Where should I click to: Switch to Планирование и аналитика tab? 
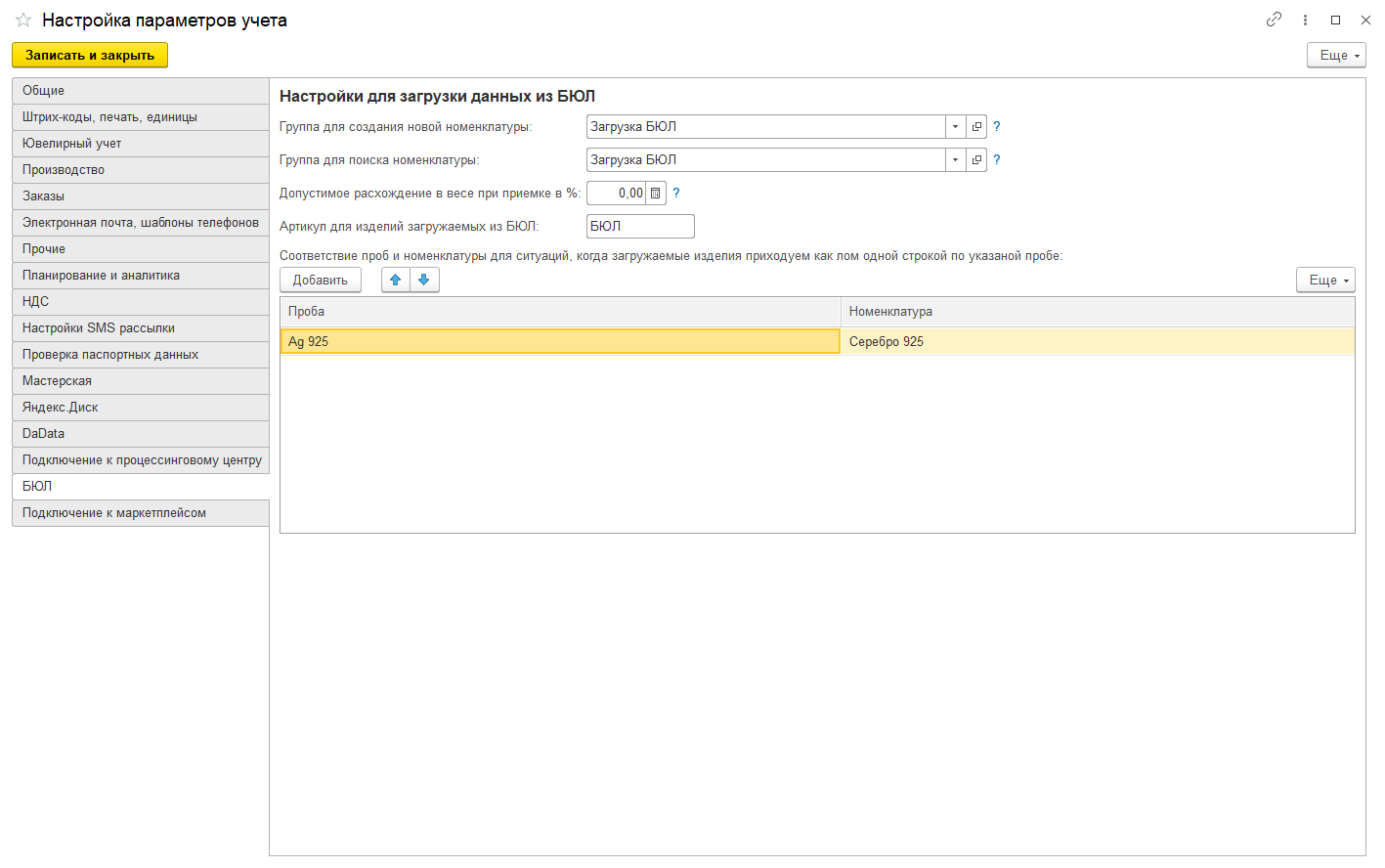click(x=141, y=276)
